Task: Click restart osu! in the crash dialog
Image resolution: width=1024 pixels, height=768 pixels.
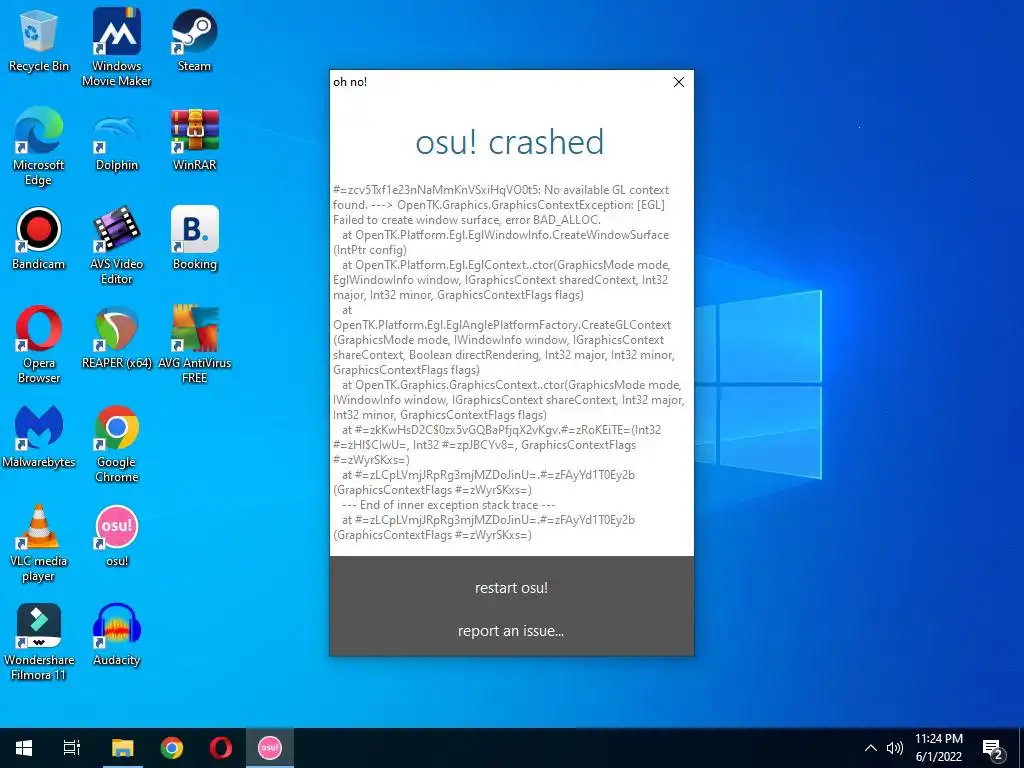Action: [511, 588]
